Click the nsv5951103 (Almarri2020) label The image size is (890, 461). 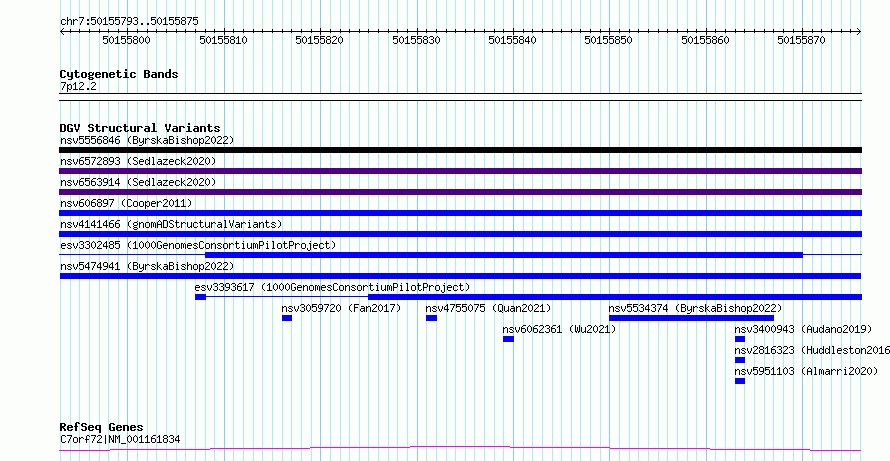pos(806,371)
